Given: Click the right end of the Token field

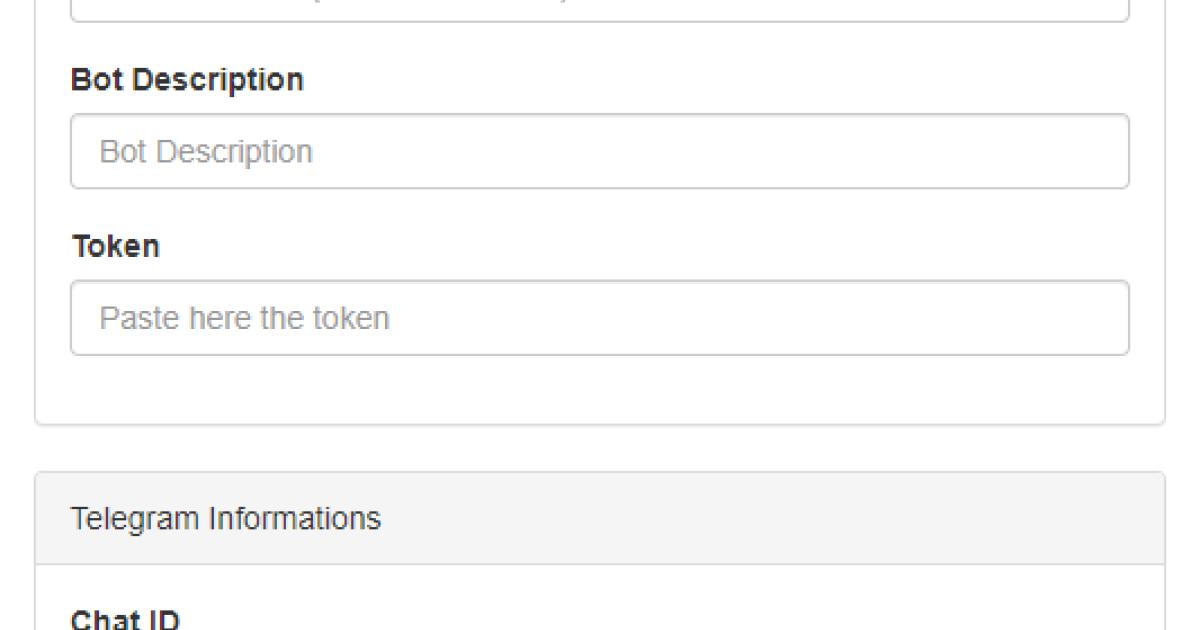Looking at the screenshot, I should [1100, 318].
